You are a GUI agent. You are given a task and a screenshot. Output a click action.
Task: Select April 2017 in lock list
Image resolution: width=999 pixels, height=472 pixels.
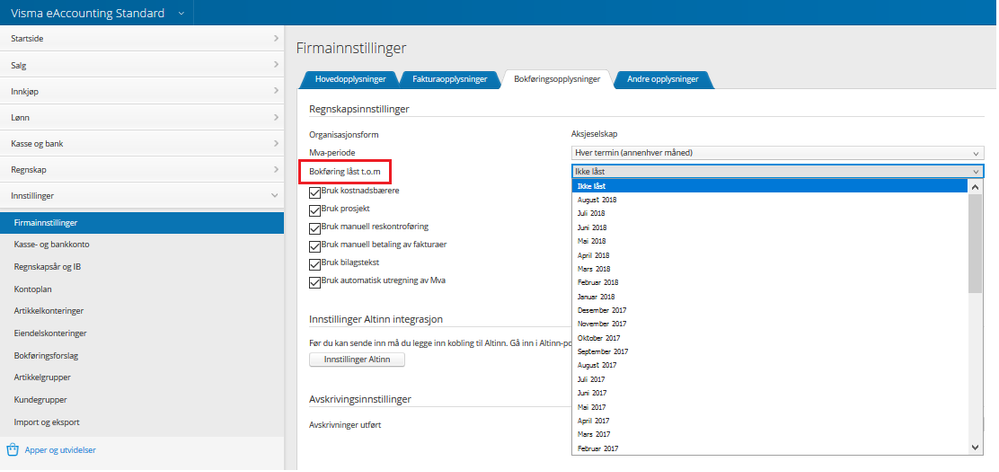(x=770, y=421)
